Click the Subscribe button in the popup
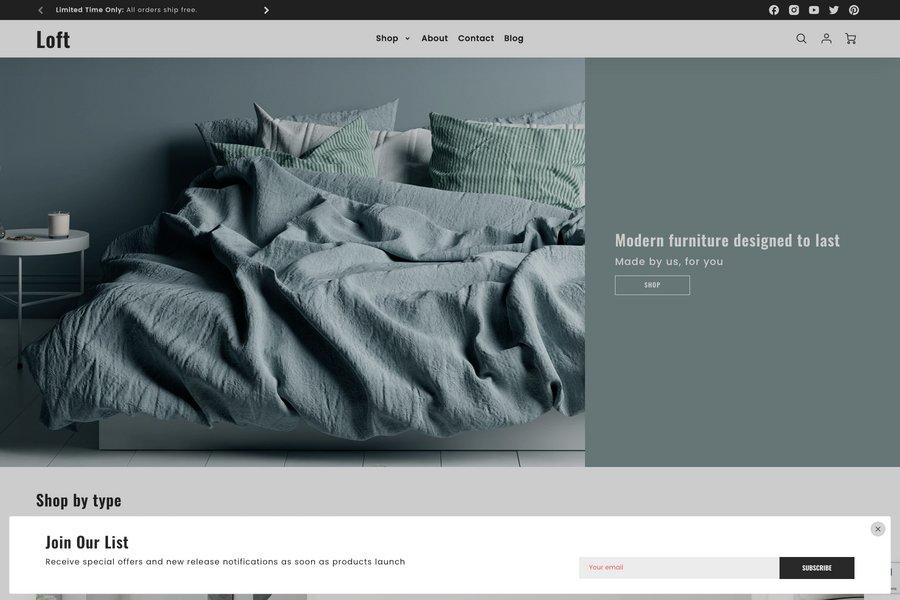The height and width of the screenshot is (600, 900). pyautogui.click(x=816, y=567)
